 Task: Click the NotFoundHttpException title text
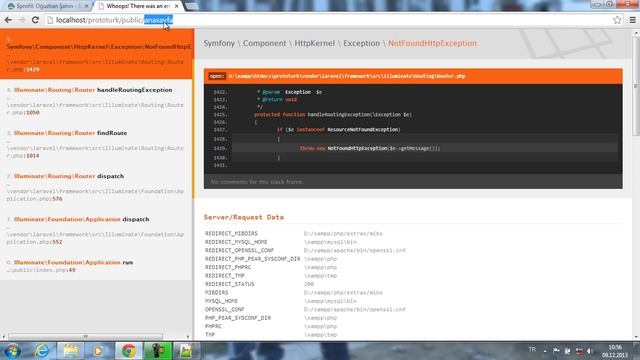[x=432, y=43]
